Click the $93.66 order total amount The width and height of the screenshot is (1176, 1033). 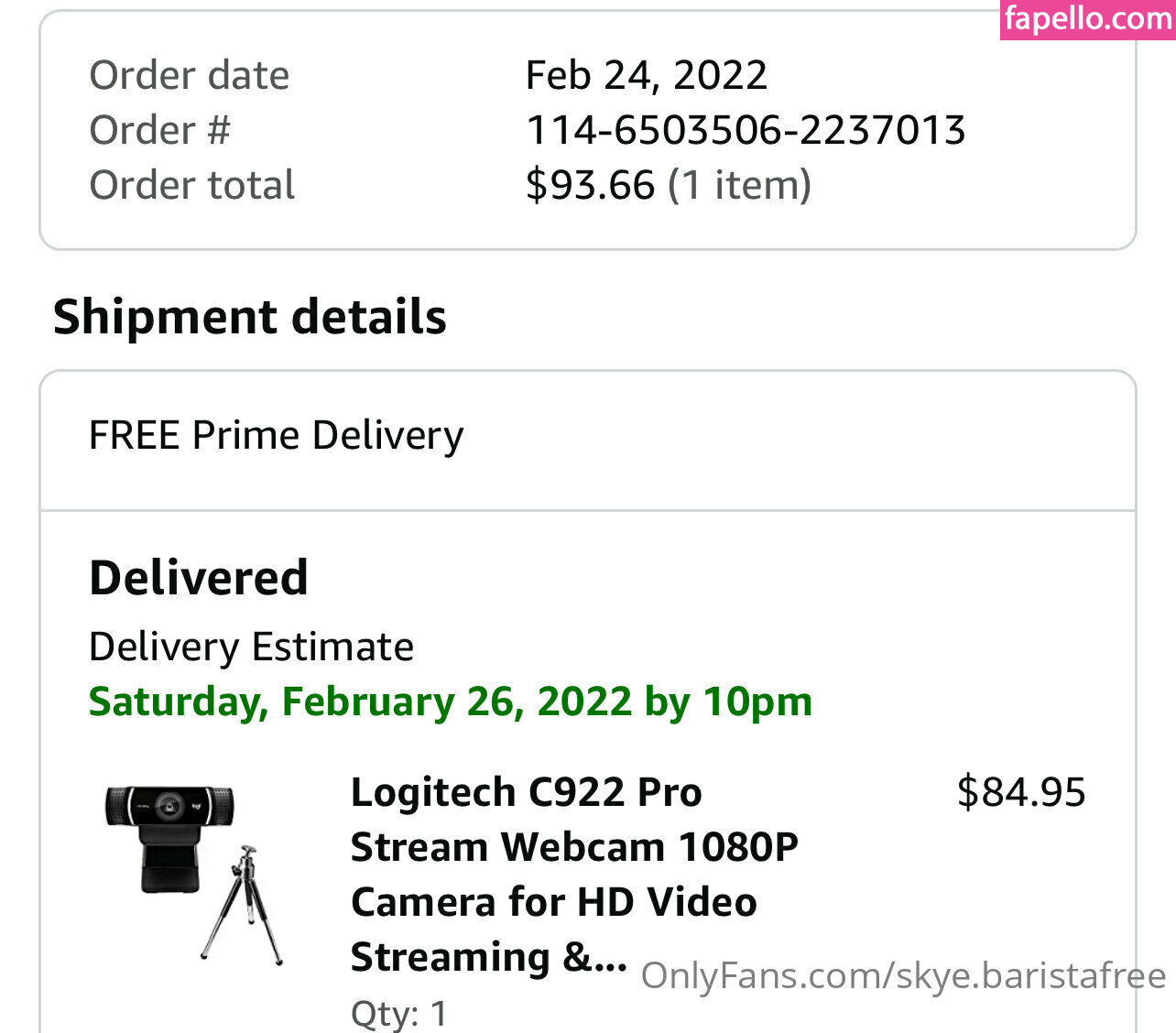coord(590,185)
